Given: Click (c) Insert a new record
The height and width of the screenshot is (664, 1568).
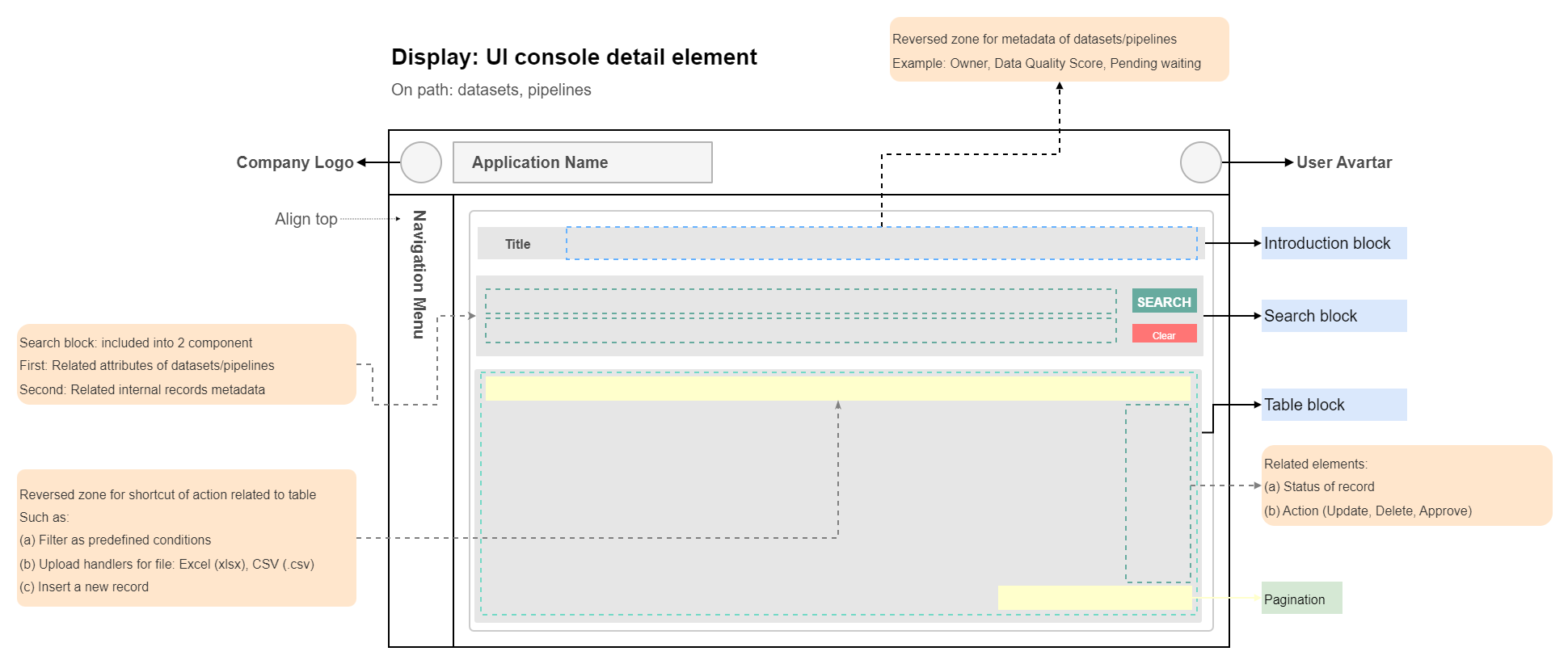Looking at the screenshot, I should click(x=84, y=586).
